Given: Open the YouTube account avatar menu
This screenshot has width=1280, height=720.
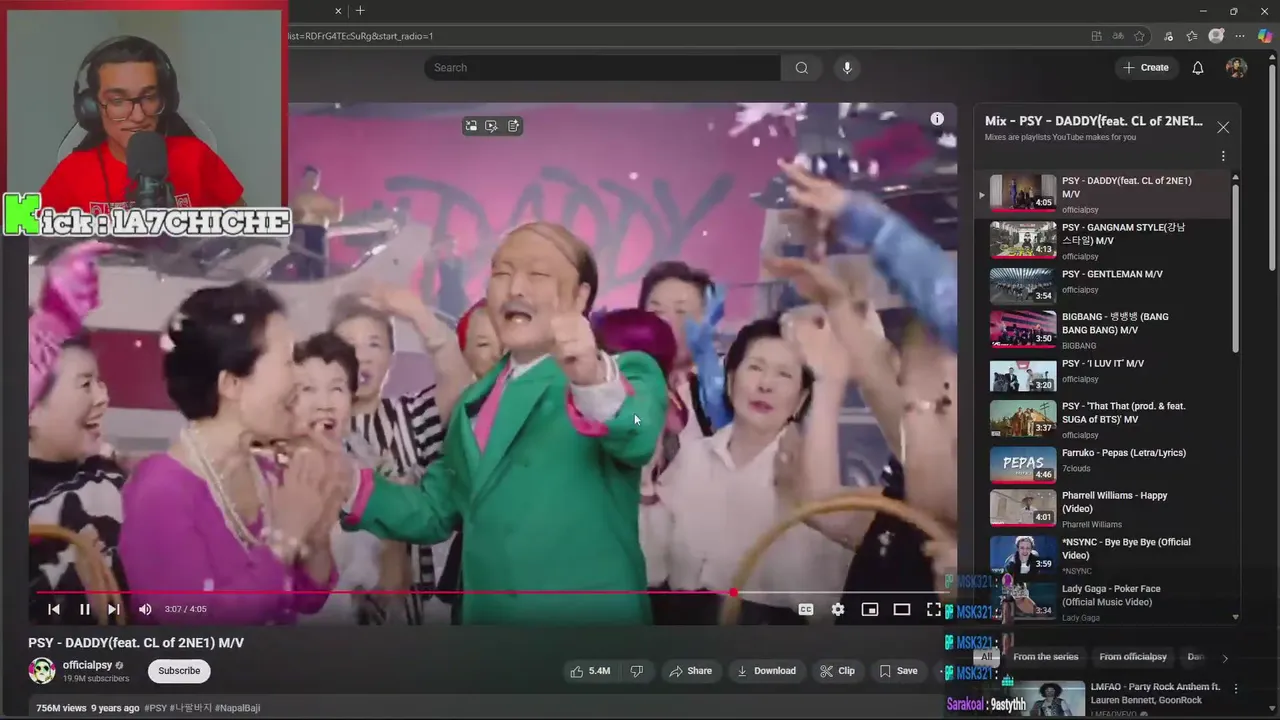Looking at the screenshot, I should coord(1237,68).
